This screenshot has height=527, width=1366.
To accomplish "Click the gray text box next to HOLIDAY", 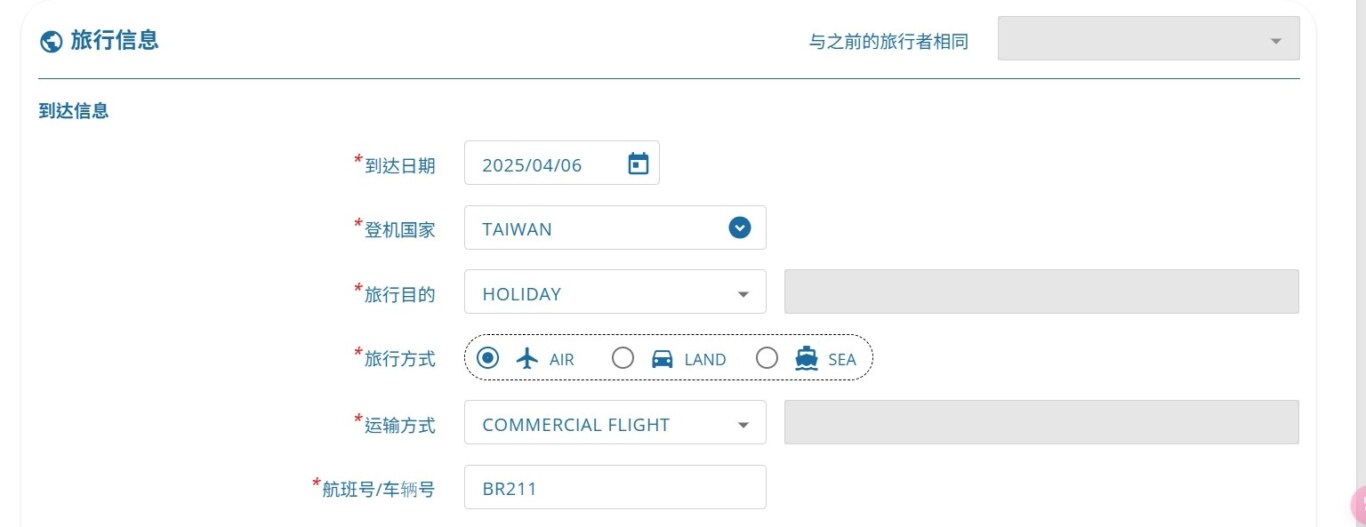I will point(1041,291).
